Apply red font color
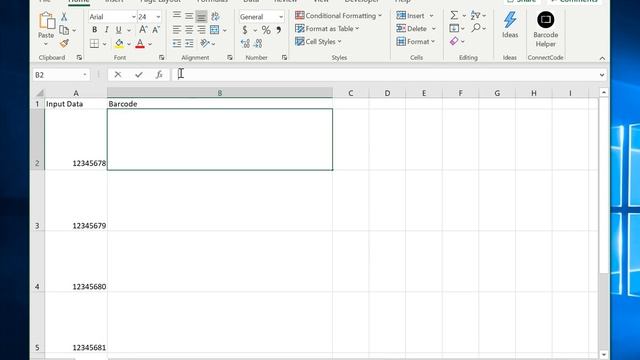This screenshot has height=360, width=640. (140, 43)
